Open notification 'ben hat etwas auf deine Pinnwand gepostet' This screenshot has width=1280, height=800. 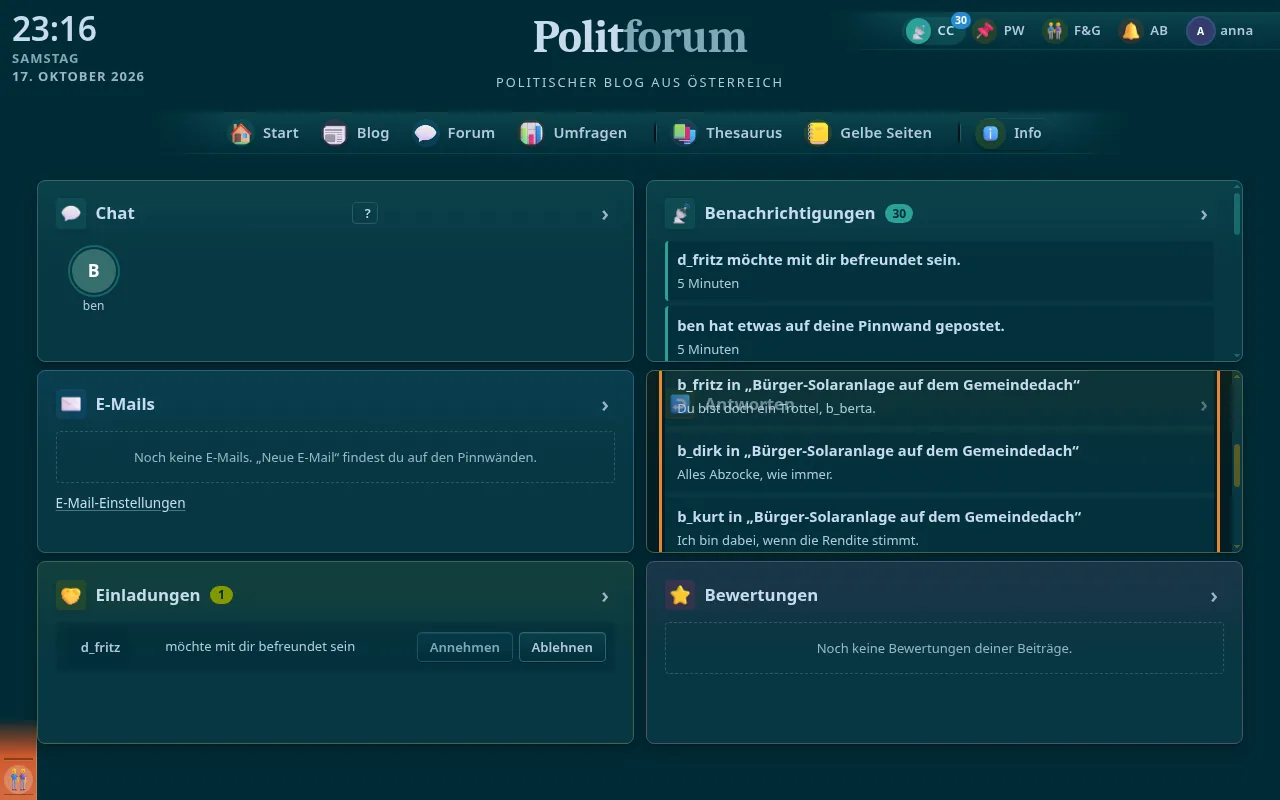[940, 336]
